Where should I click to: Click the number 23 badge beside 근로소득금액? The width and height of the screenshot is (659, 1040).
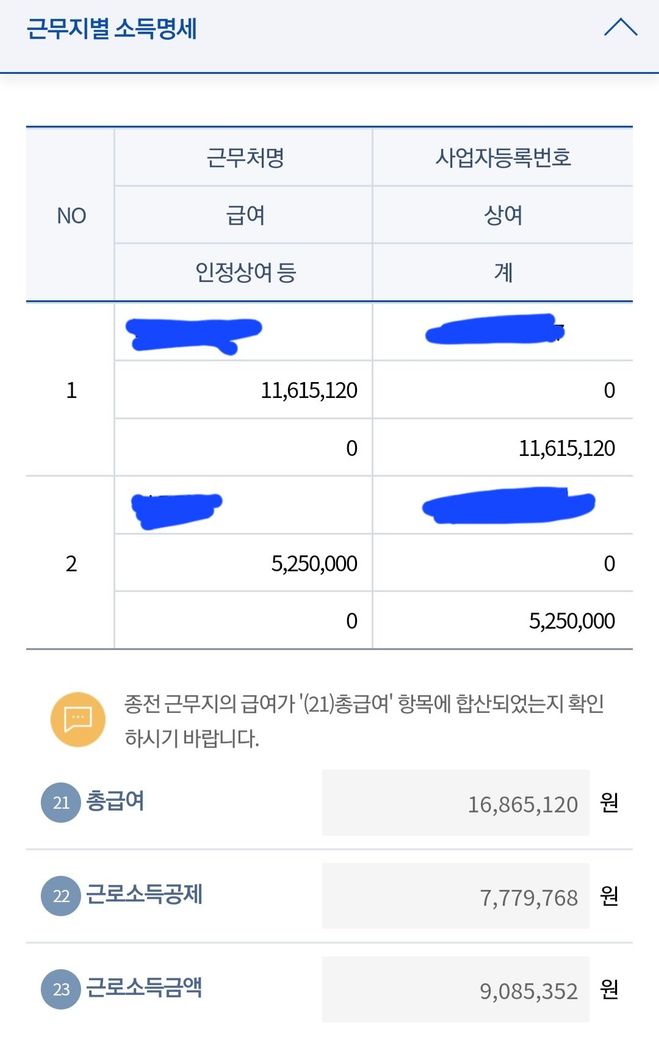[61, 989]
